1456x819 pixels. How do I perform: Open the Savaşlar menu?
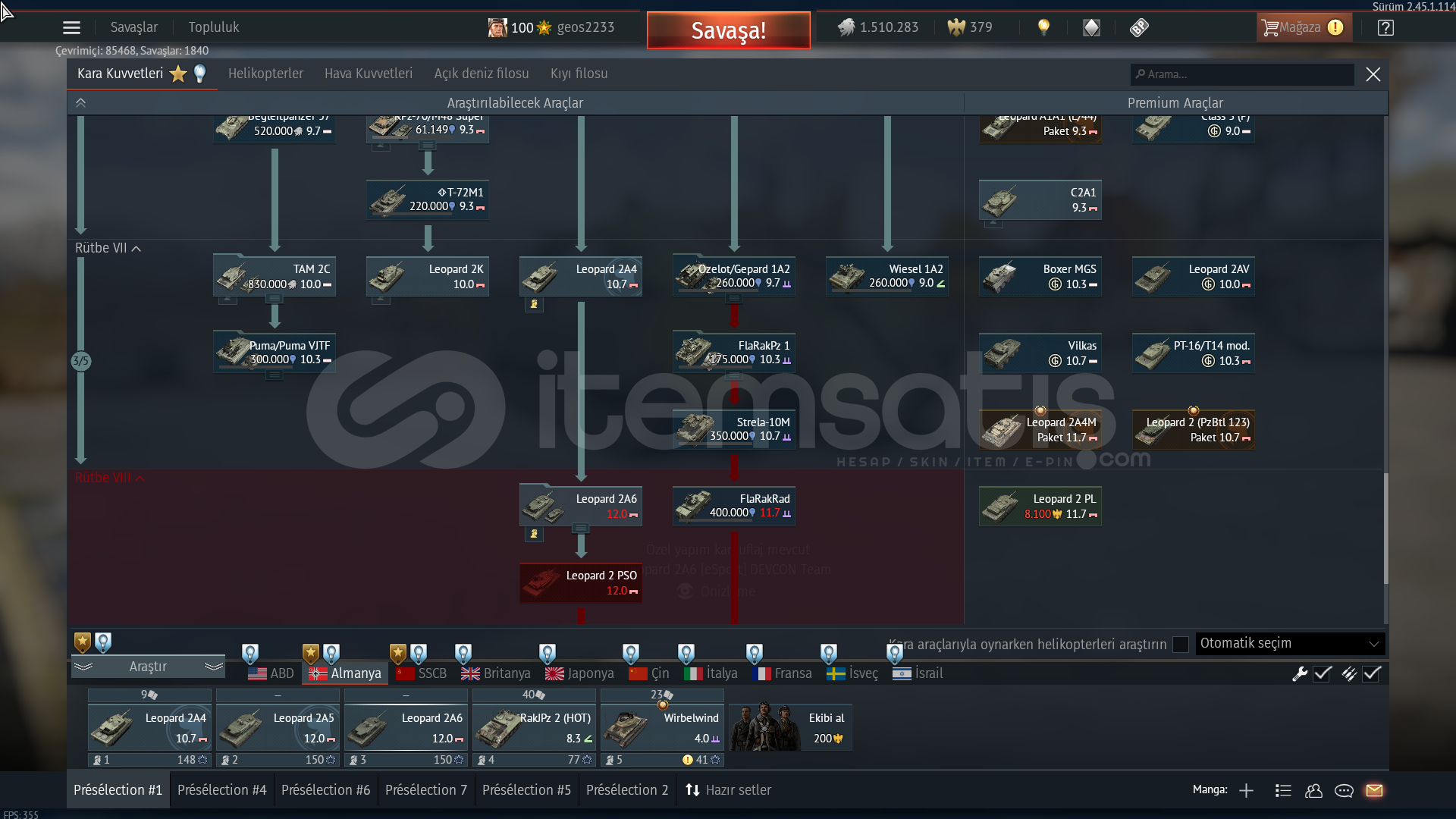134,27
